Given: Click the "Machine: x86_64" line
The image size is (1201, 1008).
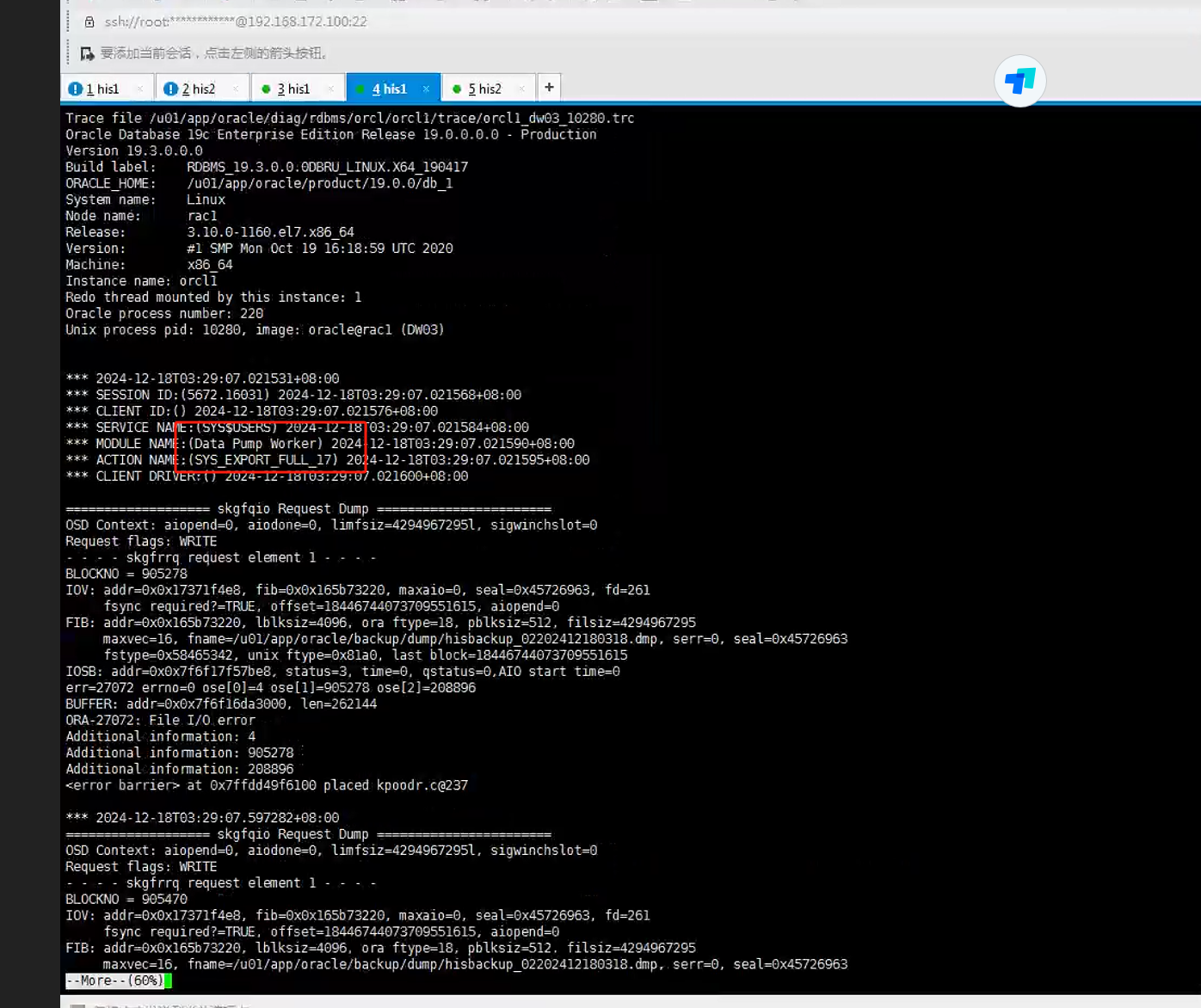Looking at the screenshot, I should pos(149,265).
